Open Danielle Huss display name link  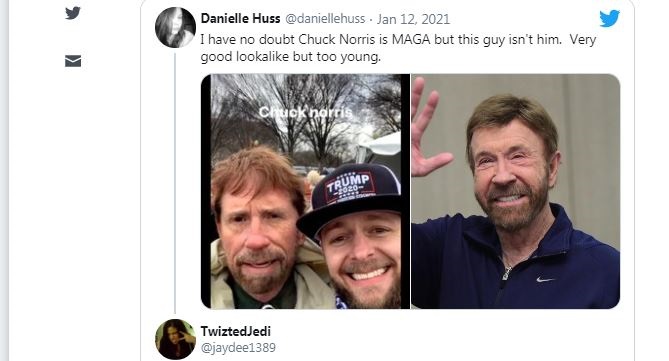point(240,19)
